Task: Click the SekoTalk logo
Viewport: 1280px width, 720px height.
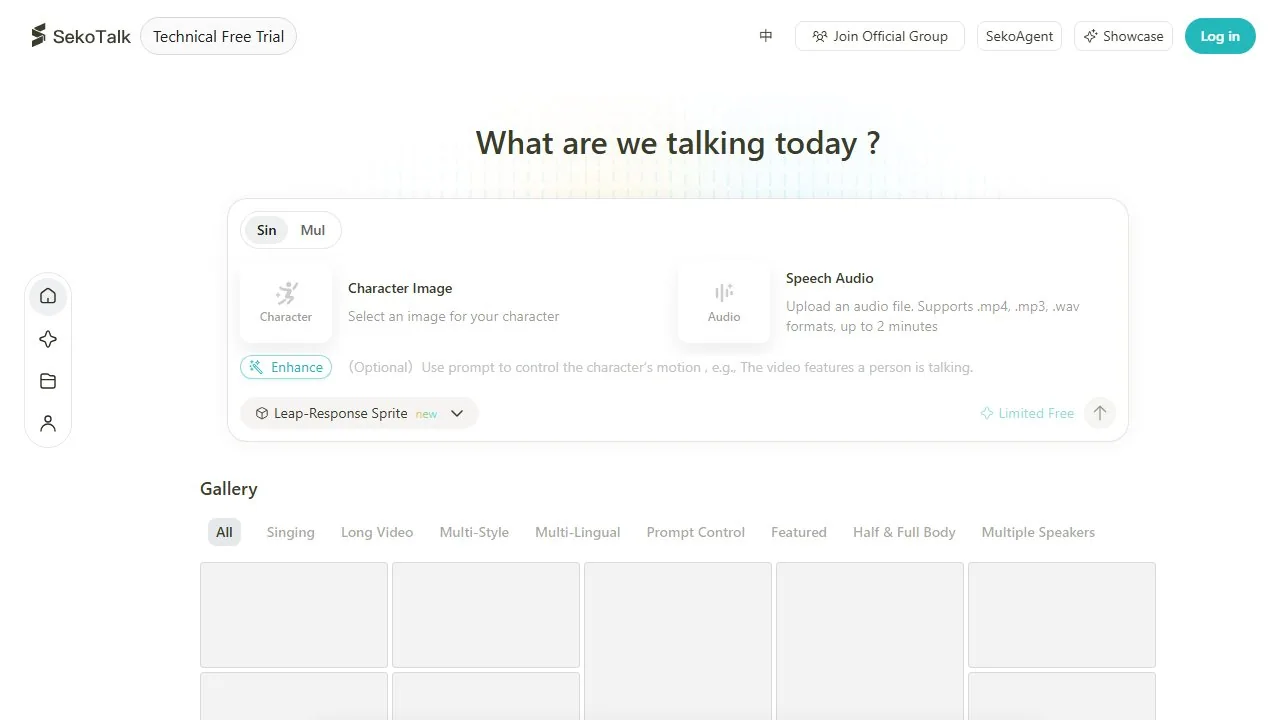Action: click(81, 36)
